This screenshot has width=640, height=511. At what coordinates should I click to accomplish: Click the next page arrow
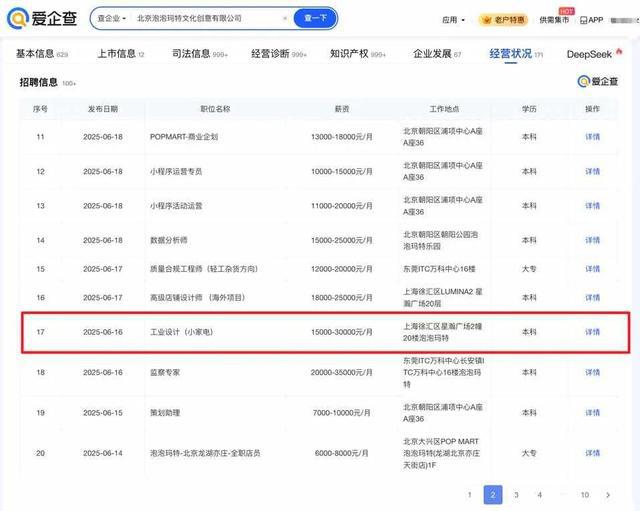(x=608, y=495)
